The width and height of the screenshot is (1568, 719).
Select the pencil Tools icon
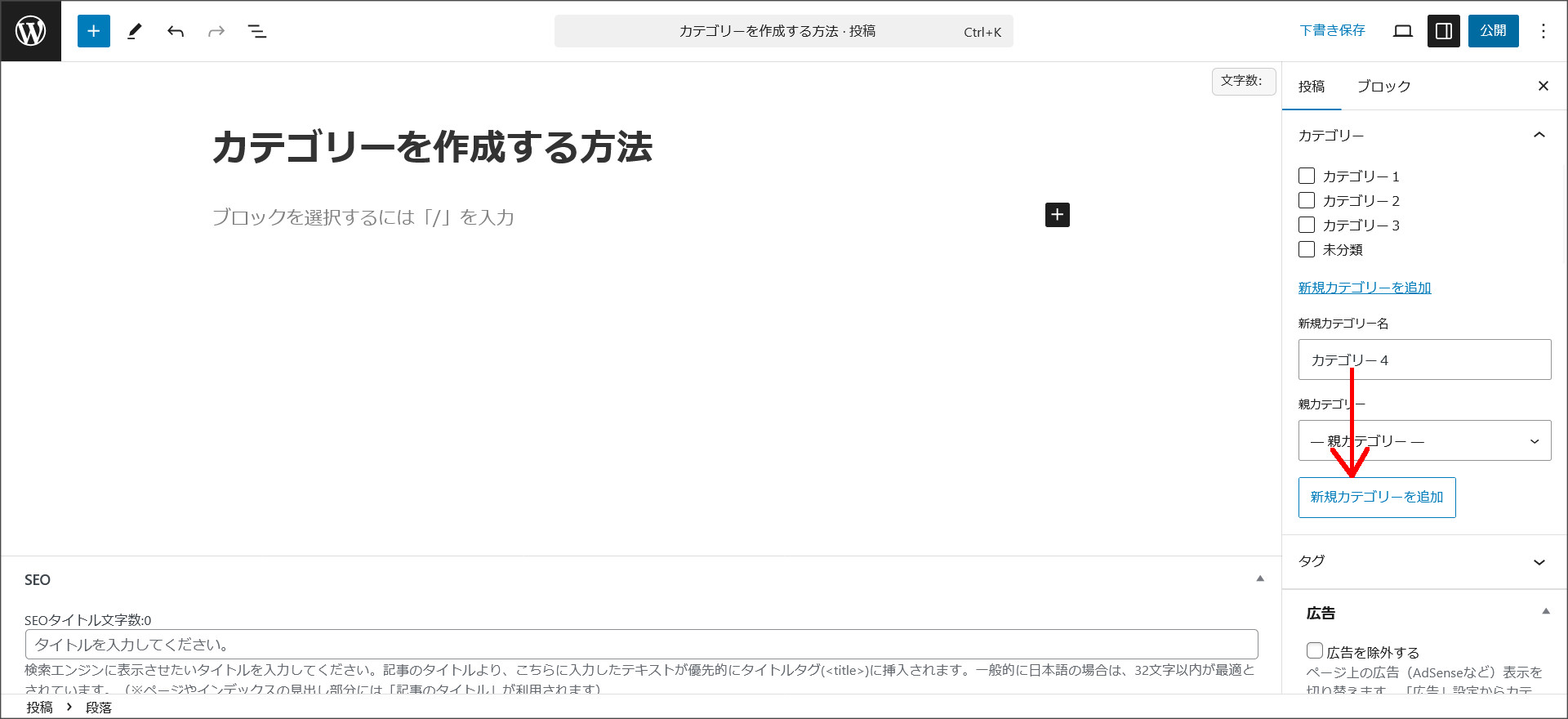(x=135, y=31)
